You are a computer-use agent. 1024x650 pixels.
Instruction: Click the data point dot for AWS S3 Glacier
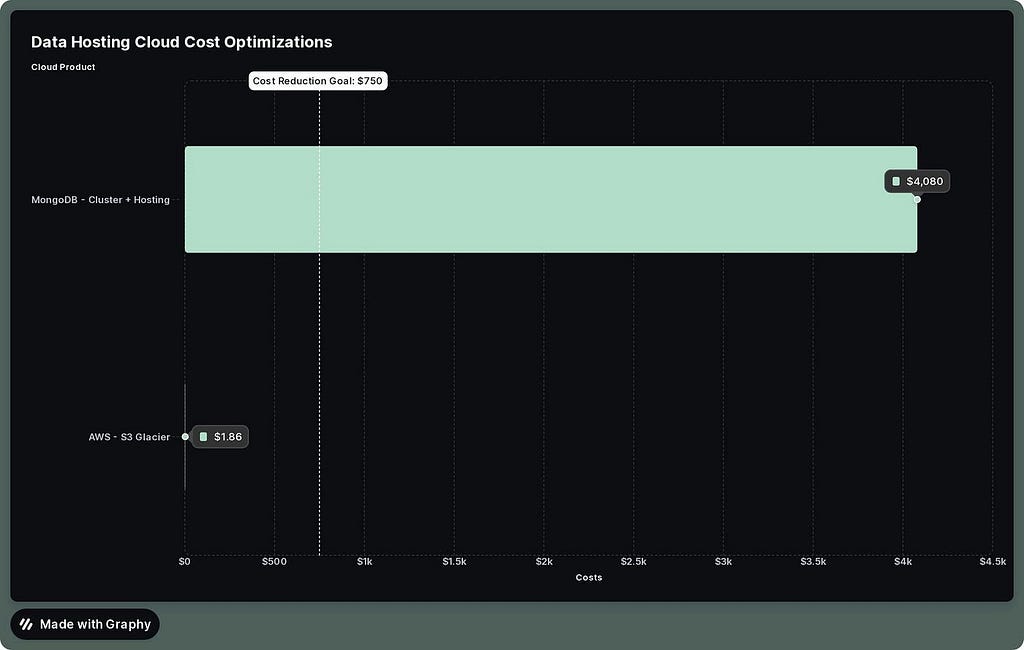(x=185, y=436)
